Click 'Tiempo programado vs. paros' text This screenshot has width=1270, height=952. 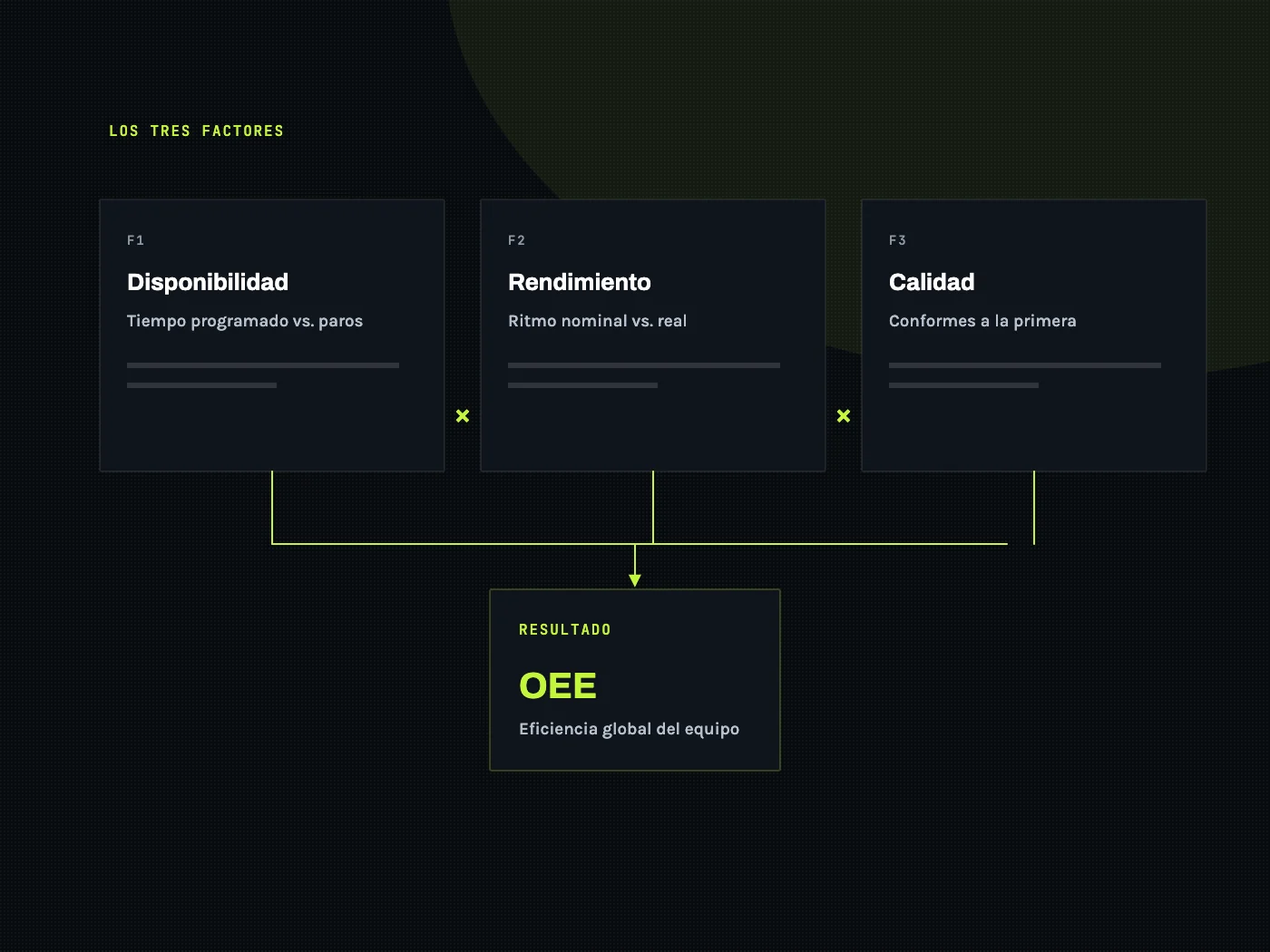pyautogui.click(x=245, y=321)
